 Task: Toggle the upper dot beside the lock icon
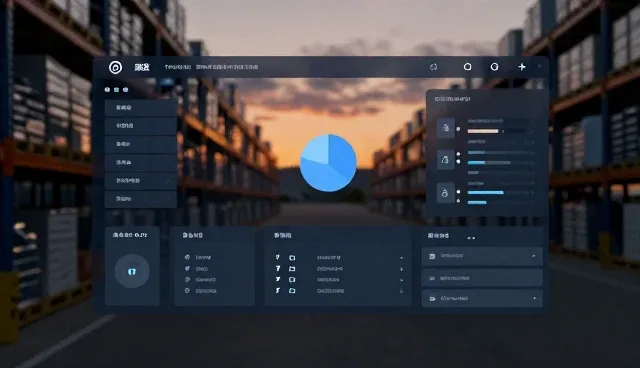458,191
